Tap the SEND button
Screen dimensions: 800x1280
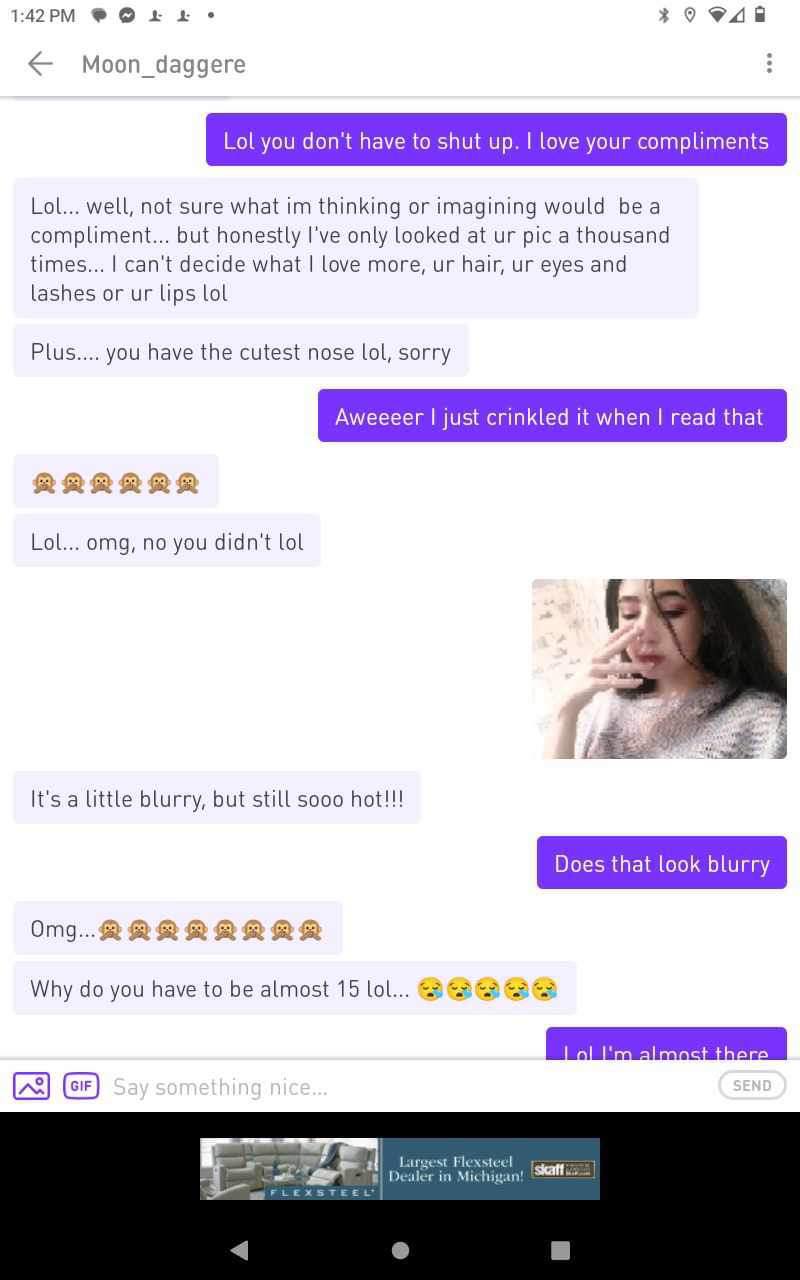752,1085
